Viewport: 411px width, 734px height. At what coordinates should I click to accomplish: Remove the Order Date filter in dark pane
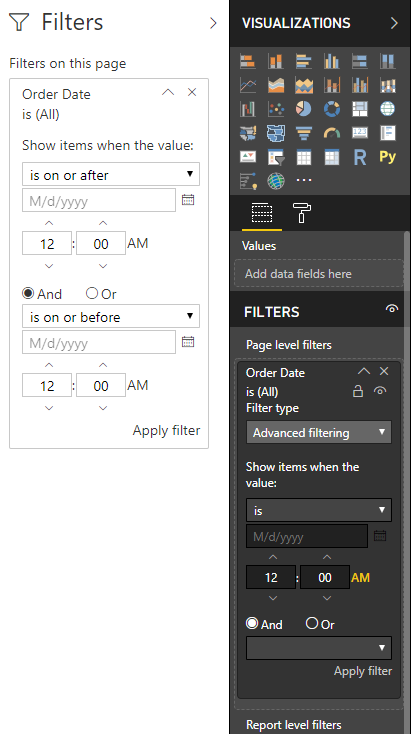pyautogui.click(x=384, y=371)
